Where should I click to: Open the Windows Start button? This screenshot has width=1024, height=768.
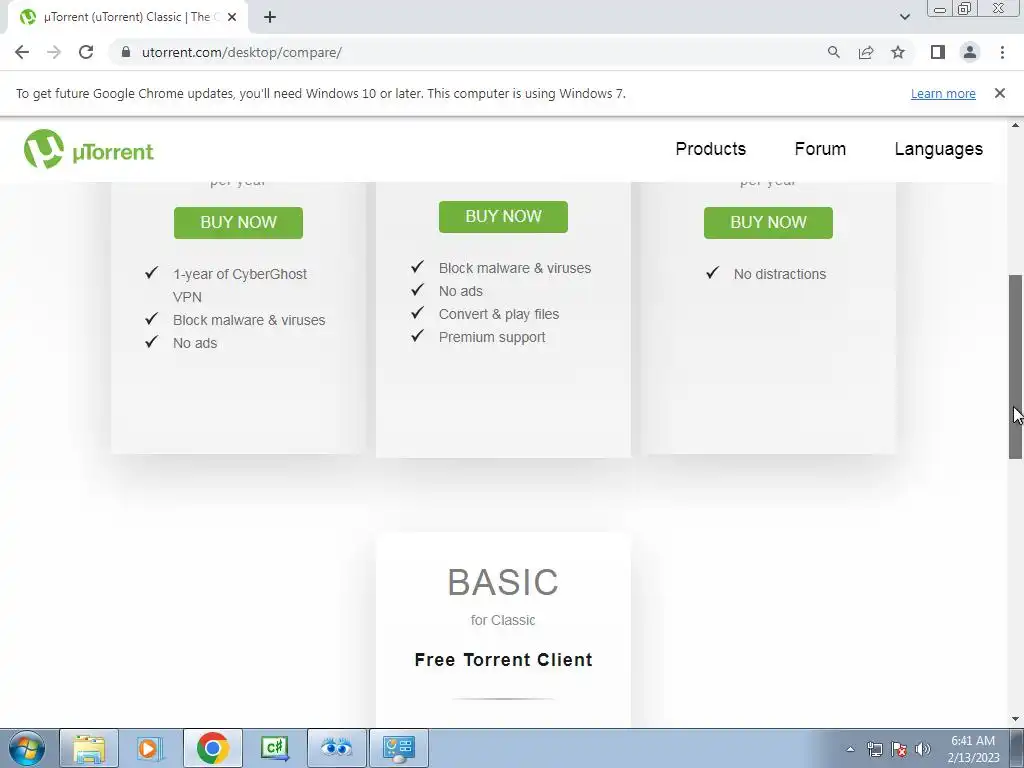(x=26, y=748)
